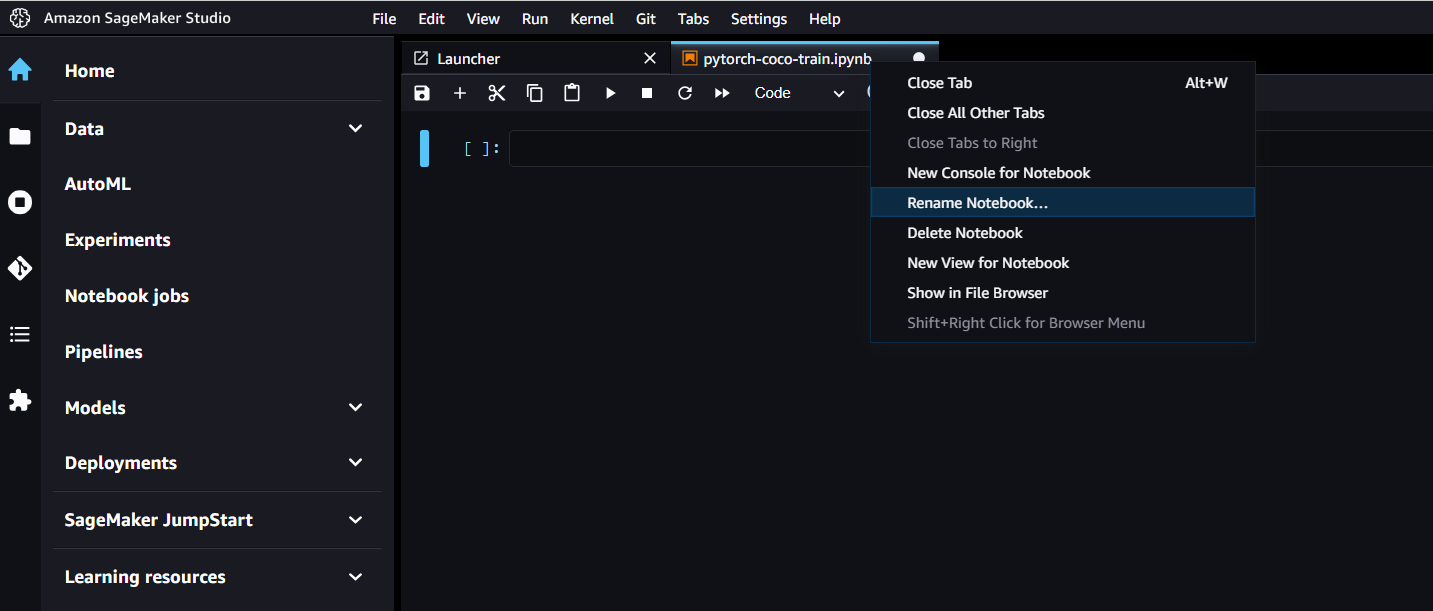Go to Home in the sidebar
This screenshot has width=1433, height=611.
89,71
